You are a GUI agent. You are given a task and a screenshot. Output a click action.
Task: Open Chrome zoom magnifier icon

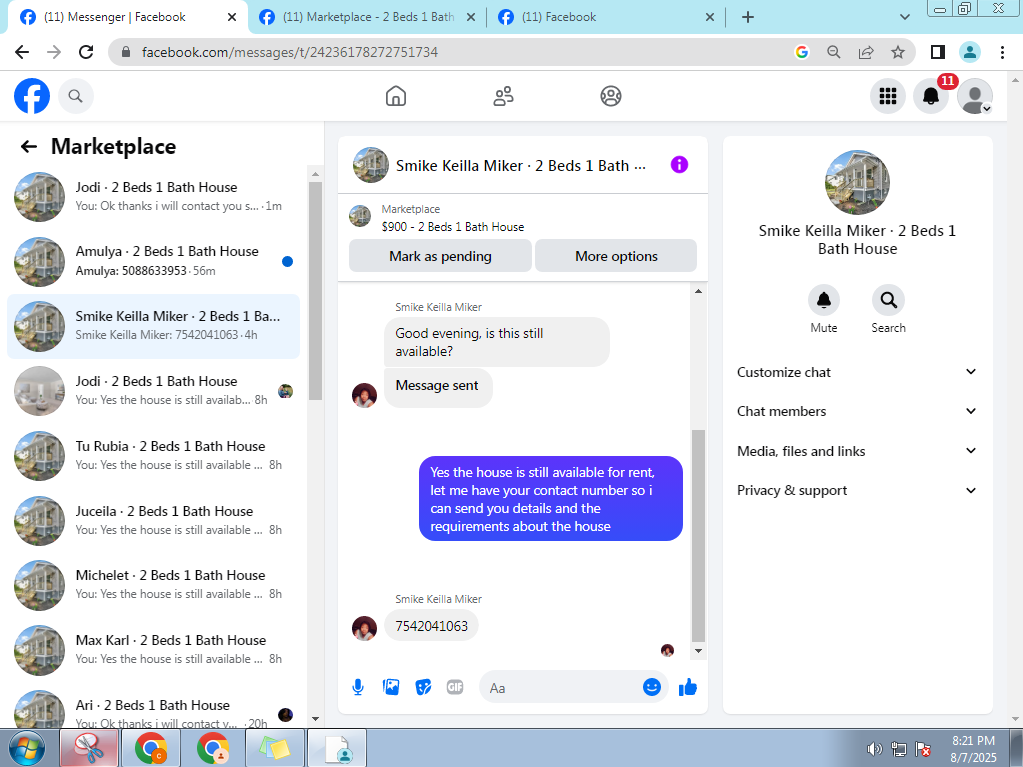pos(834,52)
